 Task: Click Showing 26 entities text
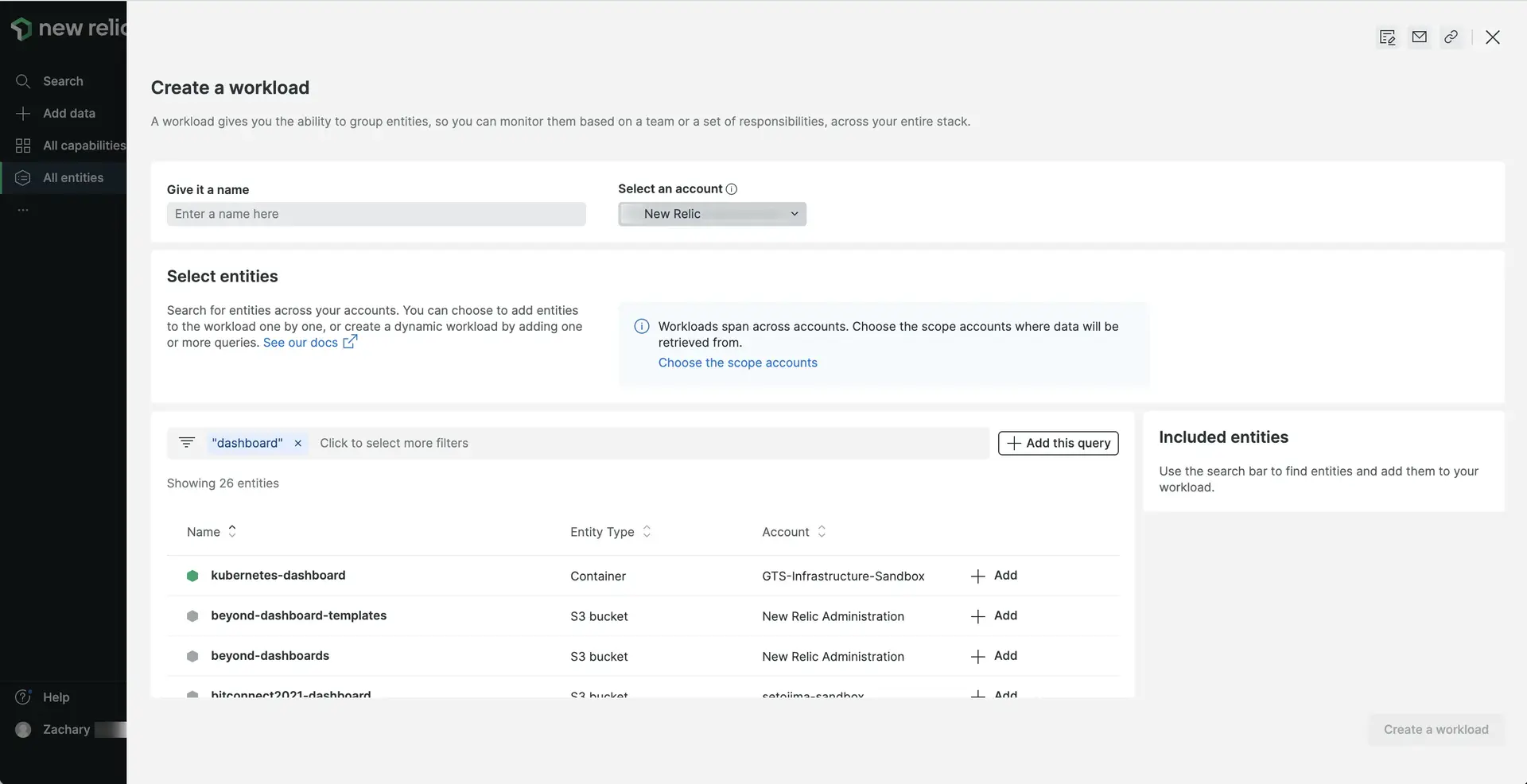coord(223,483)
